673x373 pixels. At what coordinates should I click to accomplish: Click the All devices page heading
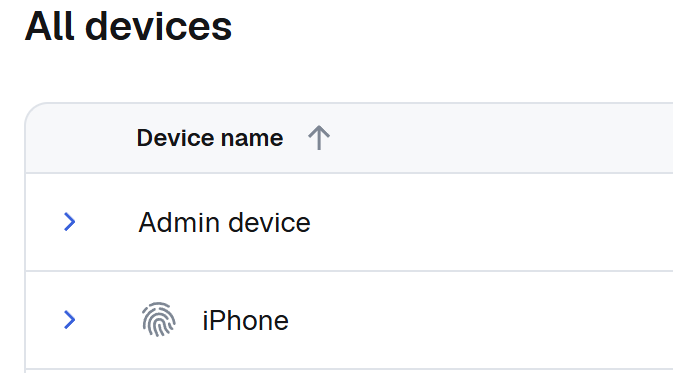(128, 27)
